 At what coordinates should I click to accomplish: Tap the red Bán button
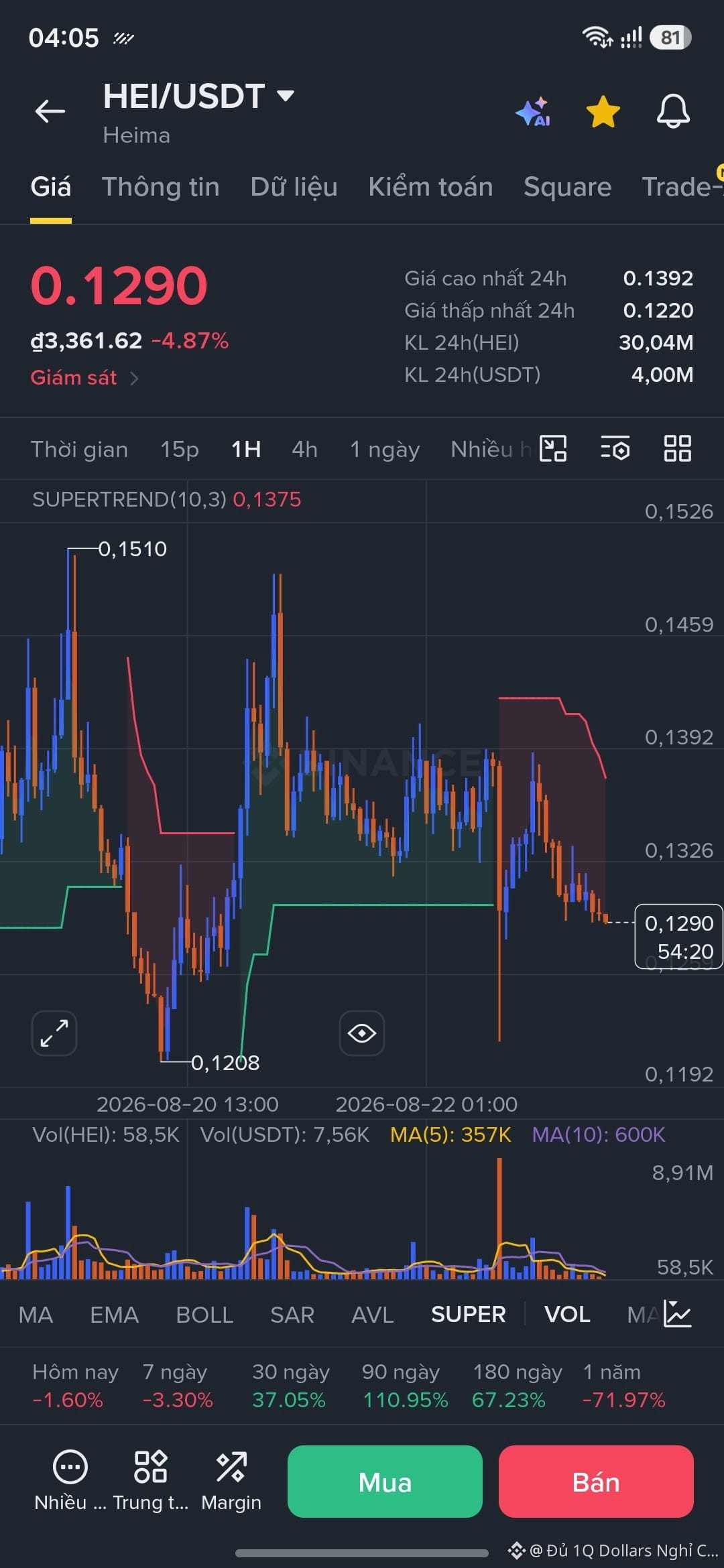tap(596, 1482)
